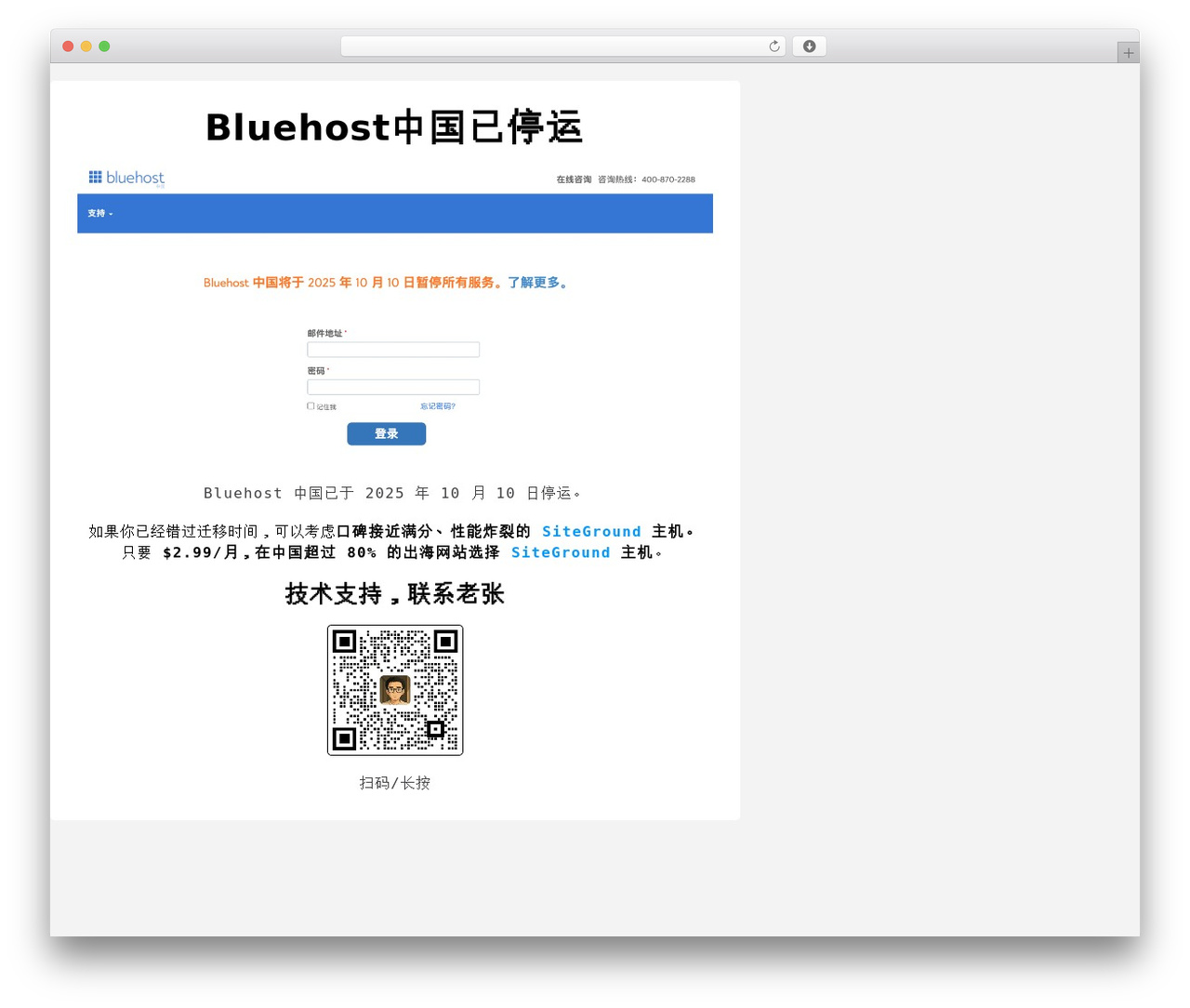Click the hotline number 400-870-2288
Screen dimensions: 1190x1008
[x=668, y=179]
